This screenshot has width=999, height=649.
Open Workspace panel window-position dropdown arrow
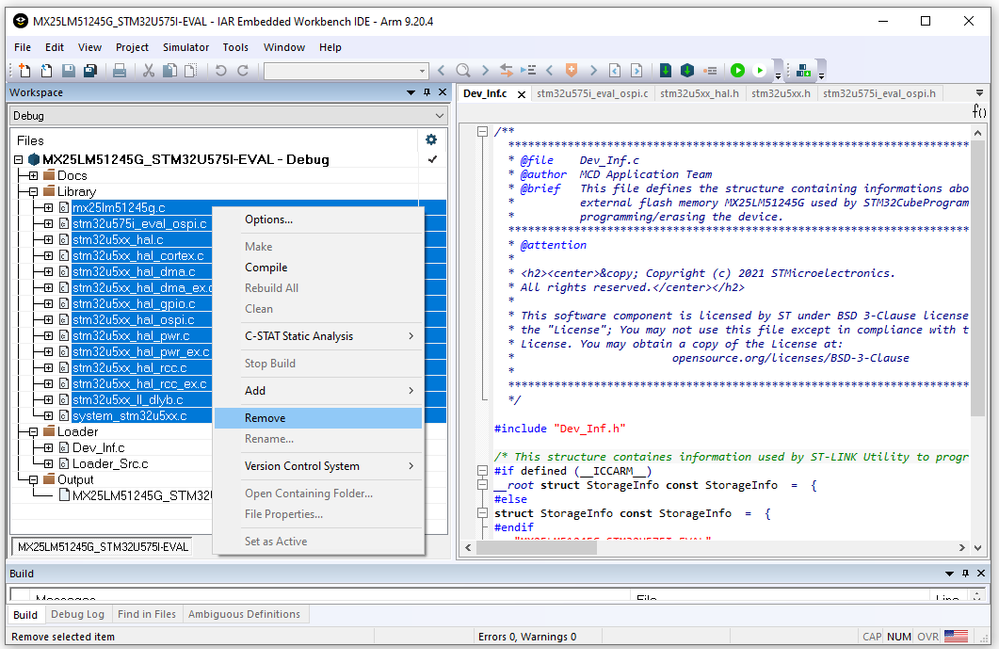click(x=411, y=92)
